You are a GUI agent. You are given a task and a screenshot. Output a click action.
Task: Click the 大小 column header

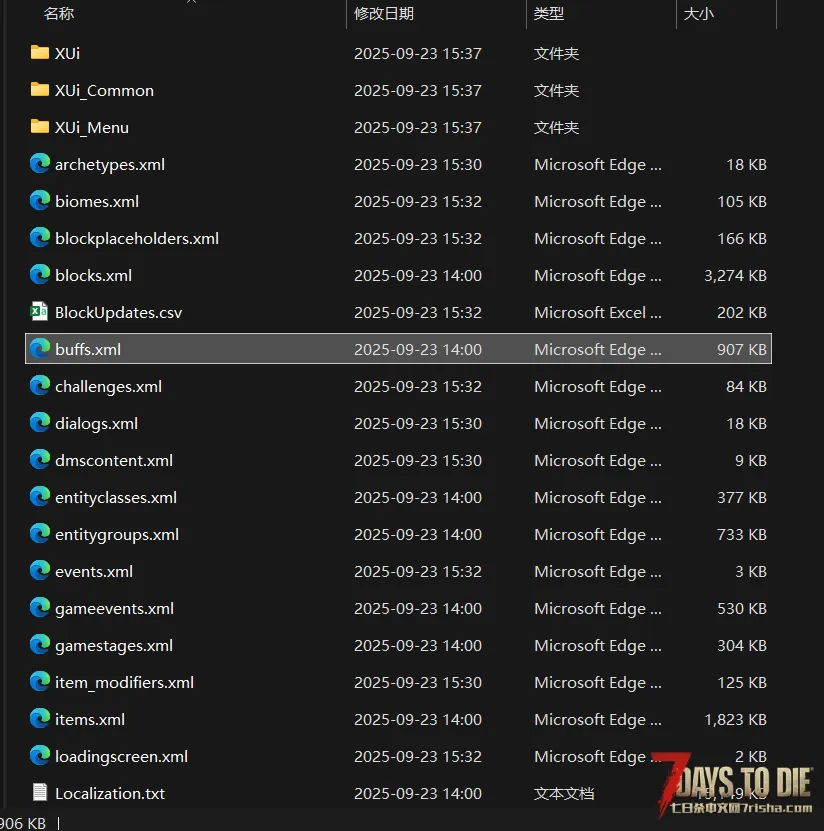tap(698, 13)
